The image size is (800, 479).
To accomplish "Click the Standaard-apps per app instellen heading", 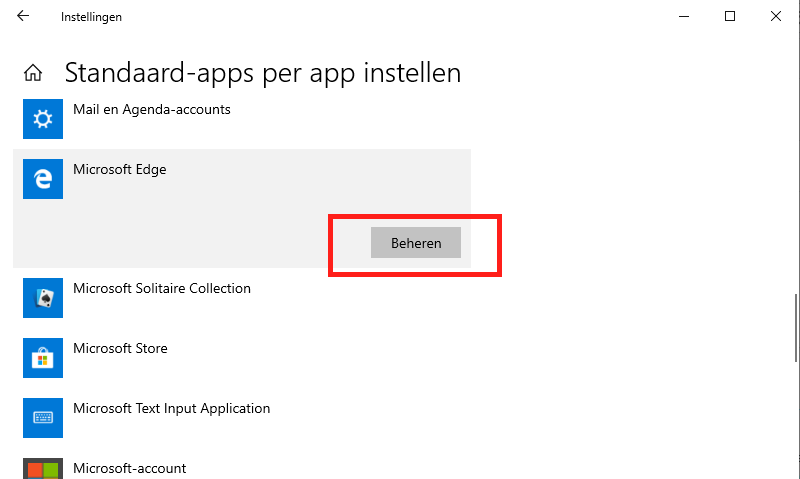I will tap(263, 73).
